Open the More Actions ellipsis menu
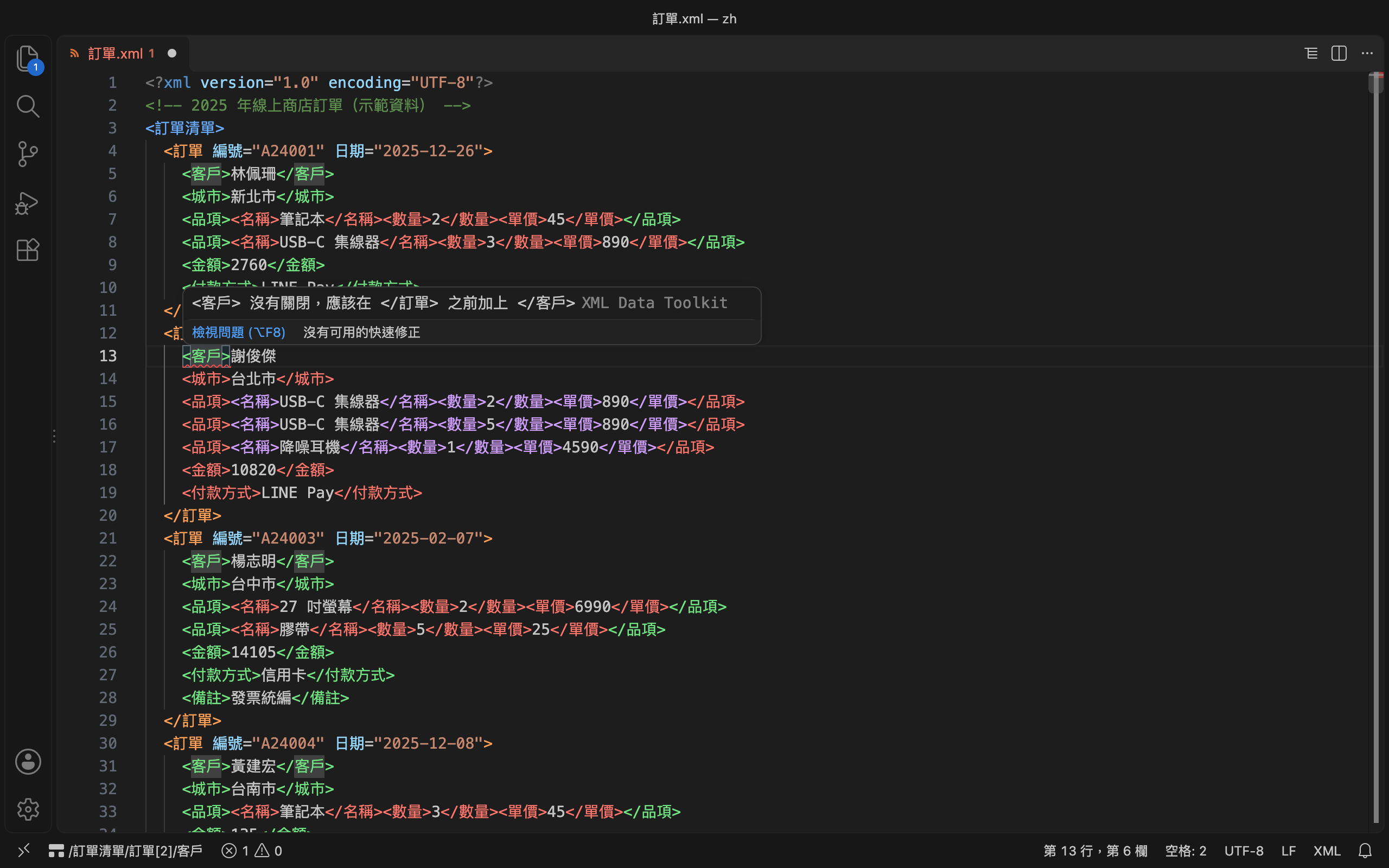The height and width of the screenshot is (868, 1389). pyautogui.click(x=1367, y=53)
